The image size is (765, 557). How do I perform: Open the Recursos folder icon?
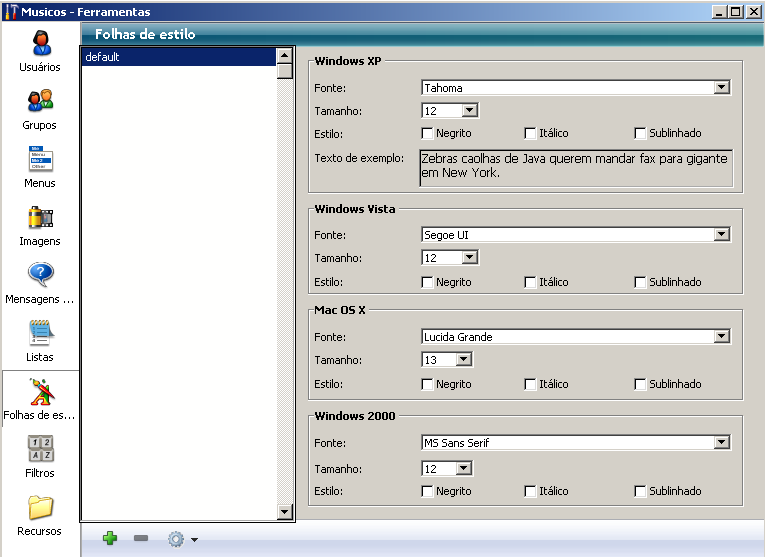40,507
